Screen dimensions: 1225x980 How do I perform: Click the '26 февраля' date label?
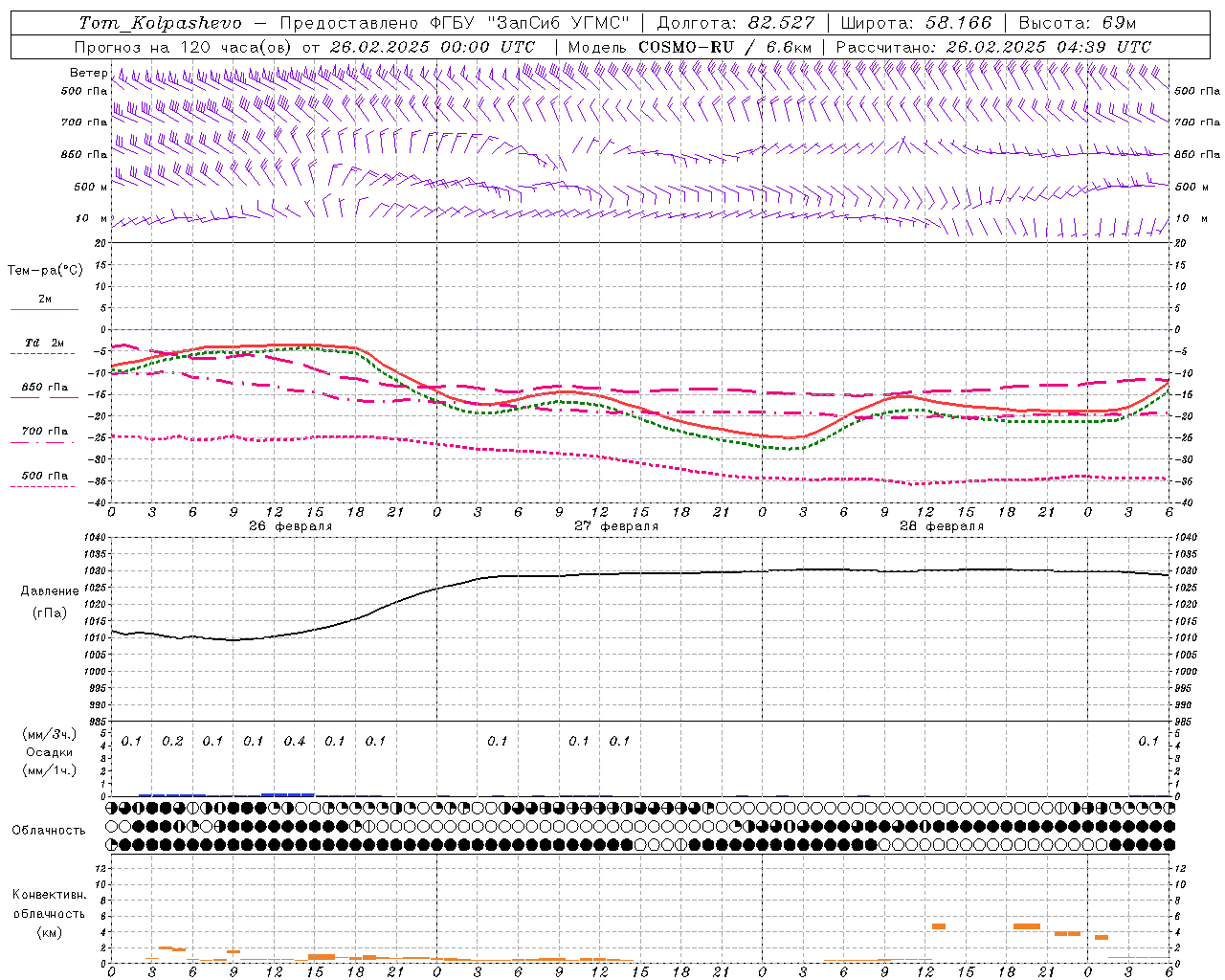click(291, 526)
